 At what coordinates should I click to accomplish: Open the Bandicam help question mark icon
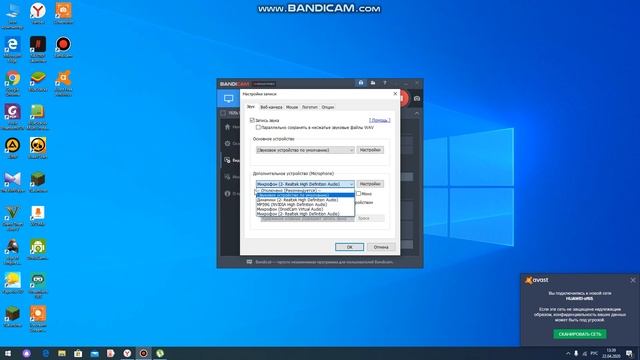click(x=384, y=83)
